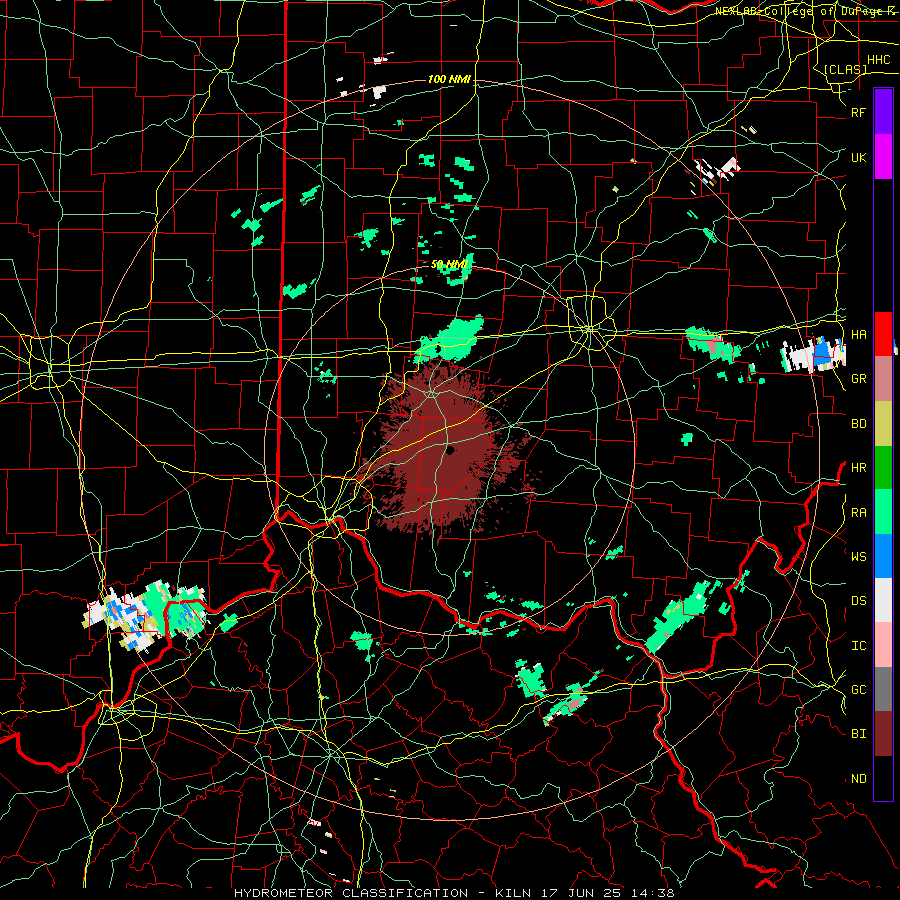The height and width of the screenshot is (900, 900).
Task: Click the 100 NMI range ring label
Action: pyautogui.click(x=449, y=79)
